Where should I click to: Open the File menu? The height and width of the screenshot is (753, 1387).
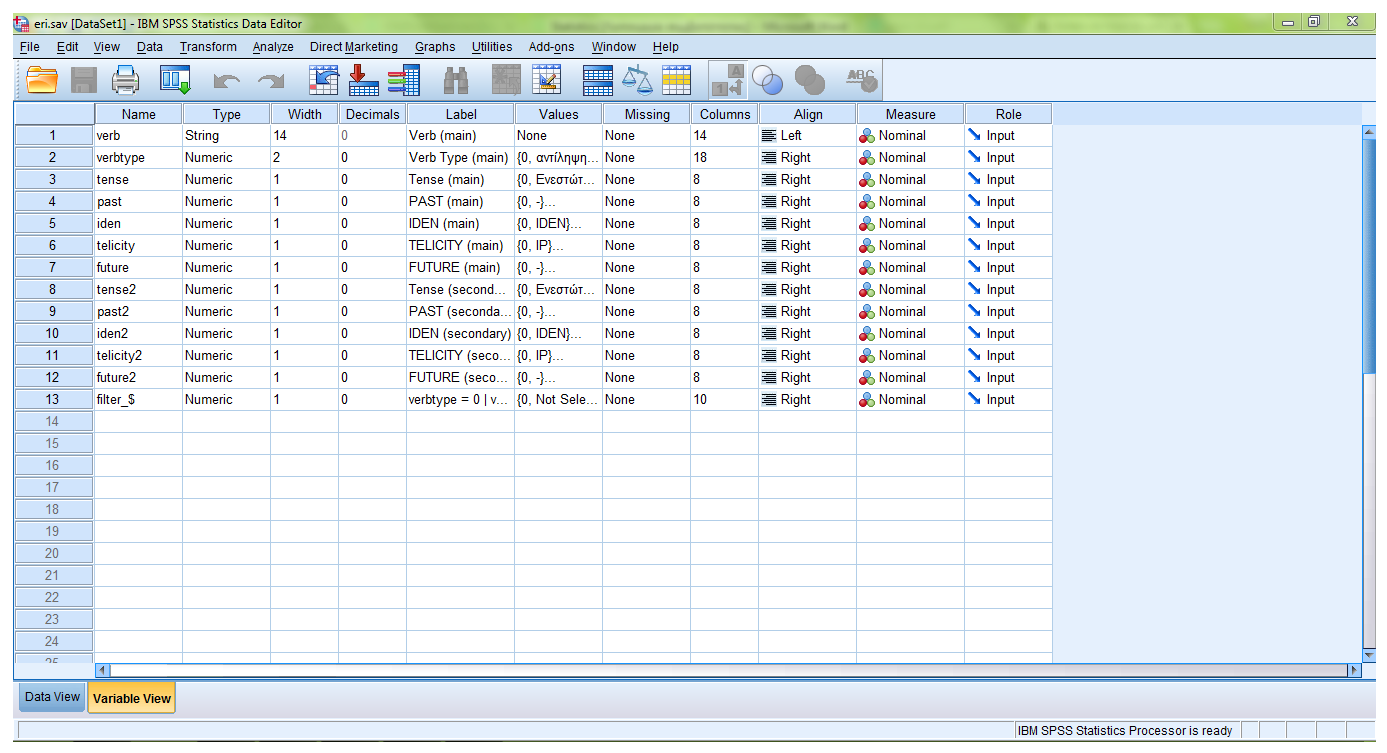click(x=29, y=47)
